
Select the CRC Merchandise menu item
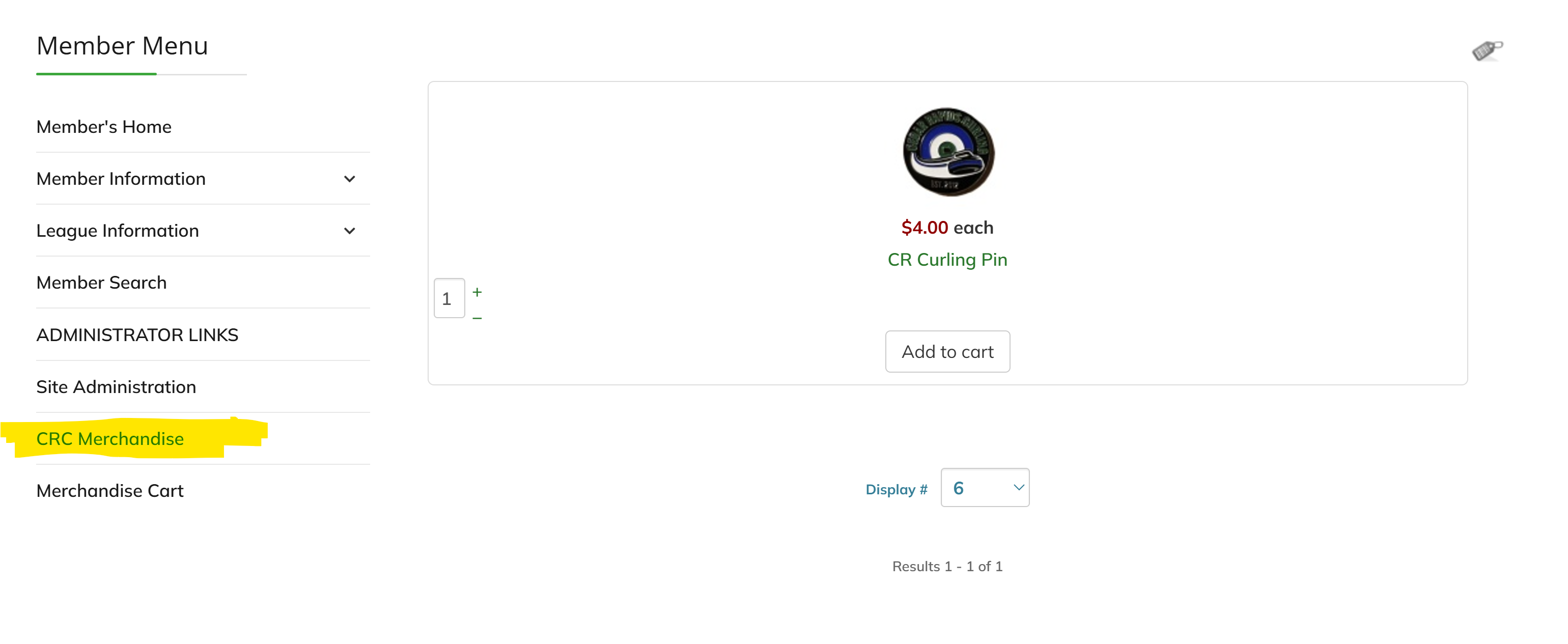point(110,439)
